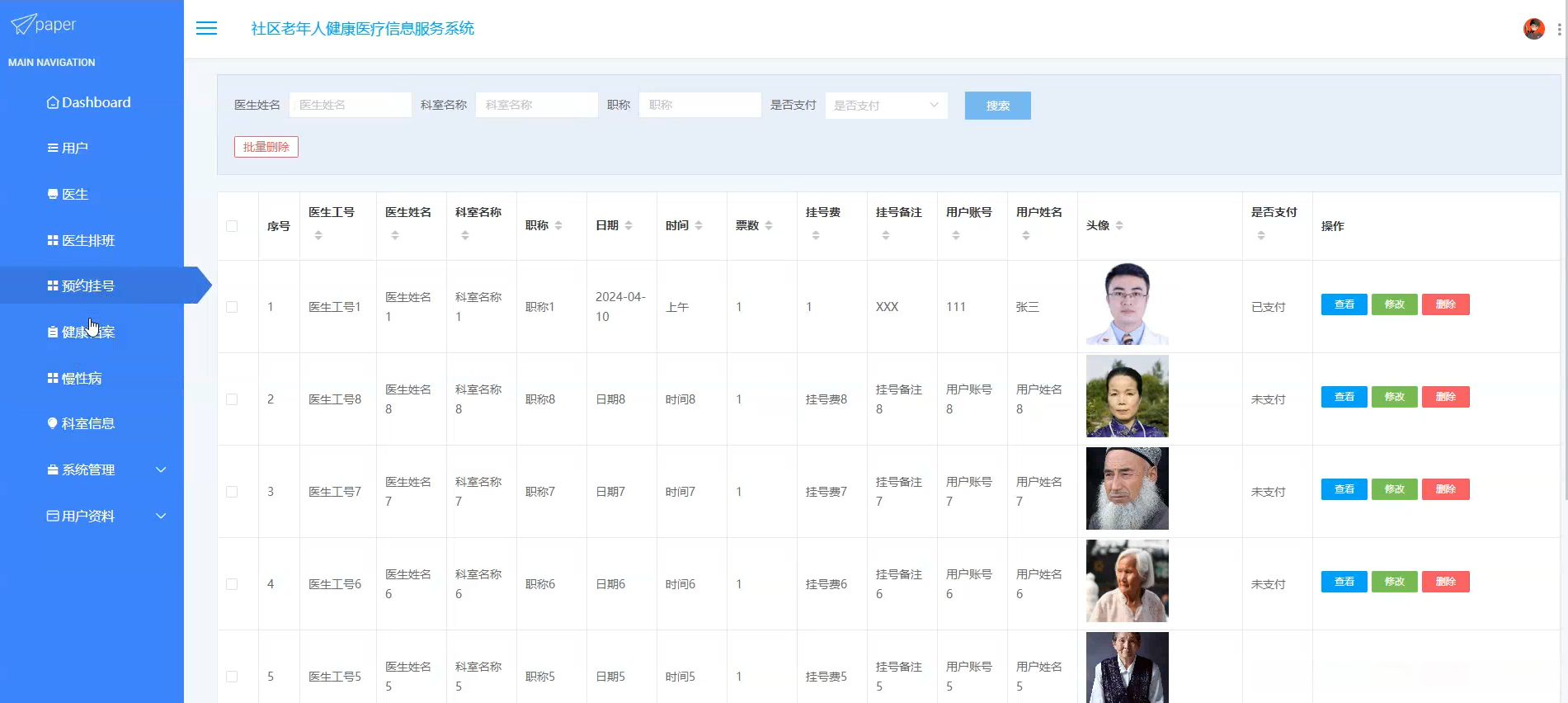Viewport: 1568px width, 703px height.
Task: Sort by 是否支付 column arrows
Action: pos(1261,236)
